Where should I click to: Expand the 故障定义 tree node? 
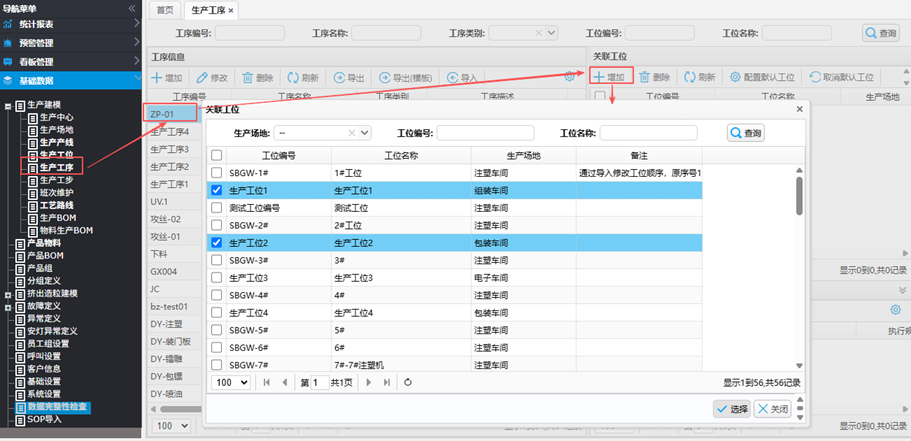pyautogui.click(x=8, y=307)
